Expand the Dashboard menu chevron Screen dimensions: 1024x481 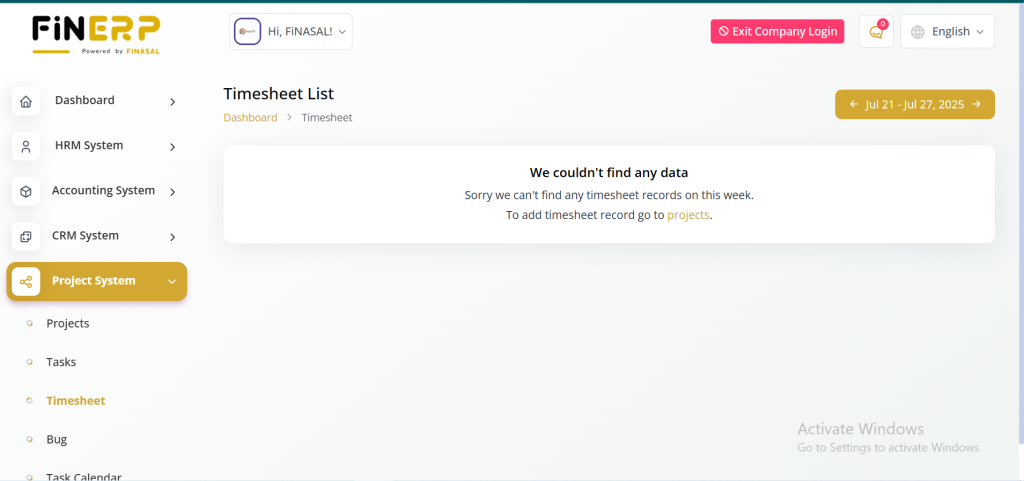click(172, 101)
